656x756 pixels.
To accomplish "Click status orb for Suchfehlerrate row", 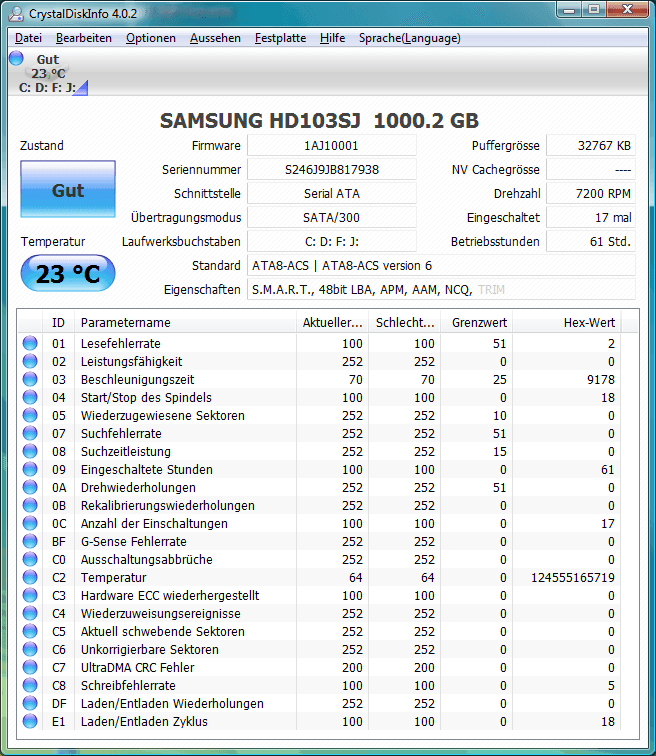I will pos(30,433).
